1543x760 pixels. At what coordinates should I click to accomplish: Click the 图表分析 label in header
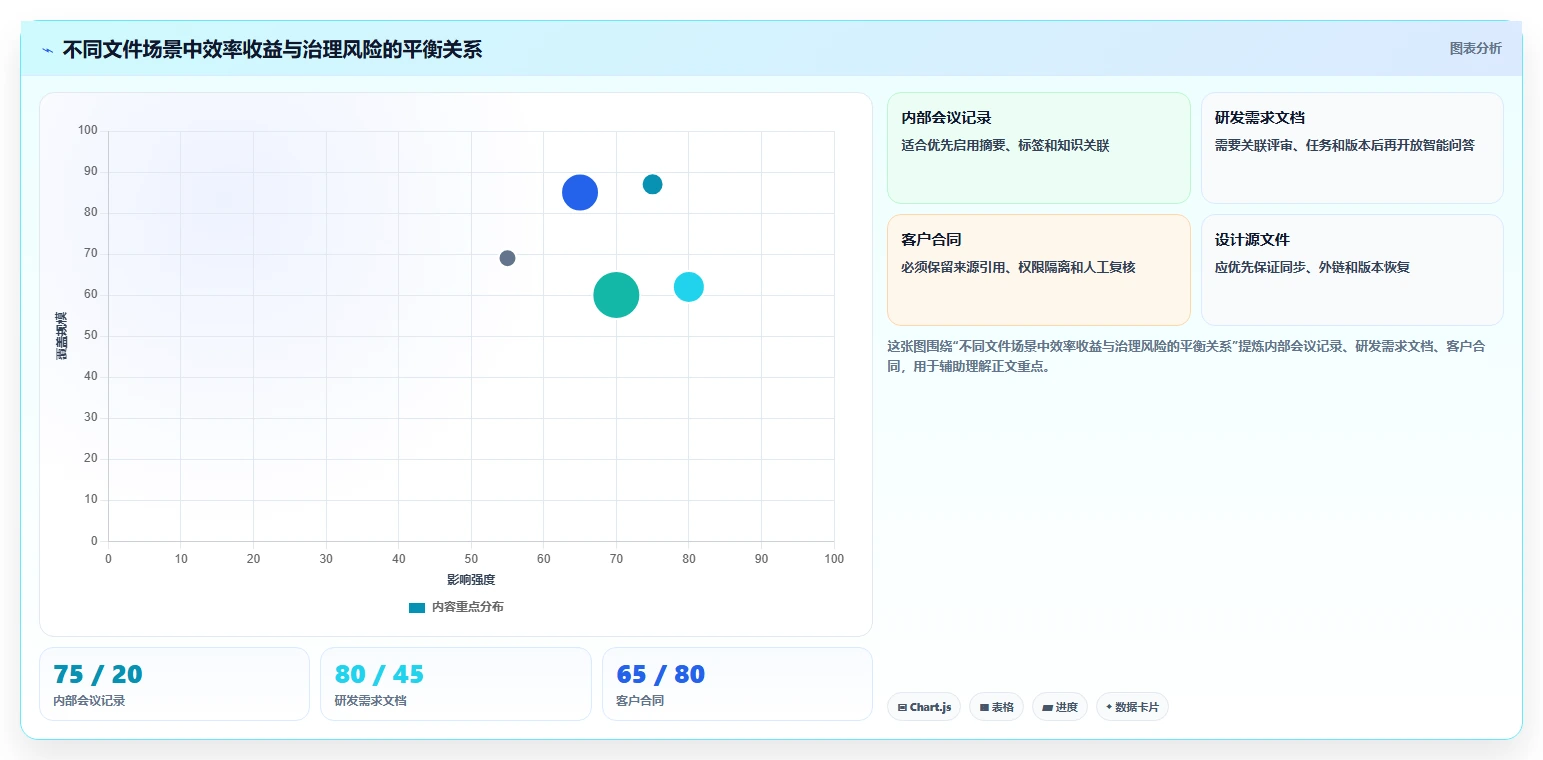click(x=1475, y=48)
